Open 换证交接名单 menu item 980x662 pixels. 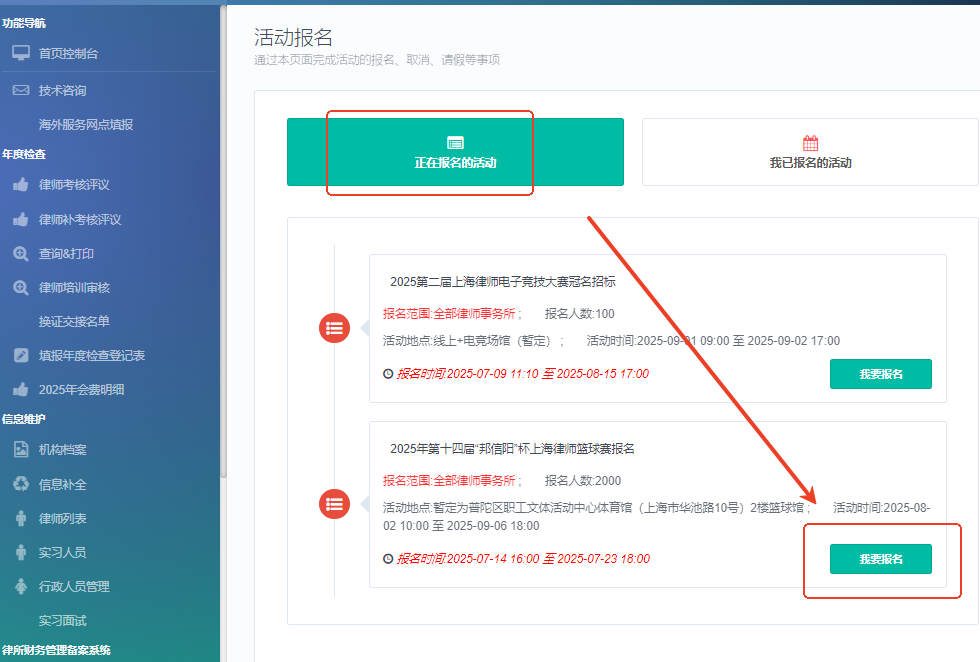(74, 322)
